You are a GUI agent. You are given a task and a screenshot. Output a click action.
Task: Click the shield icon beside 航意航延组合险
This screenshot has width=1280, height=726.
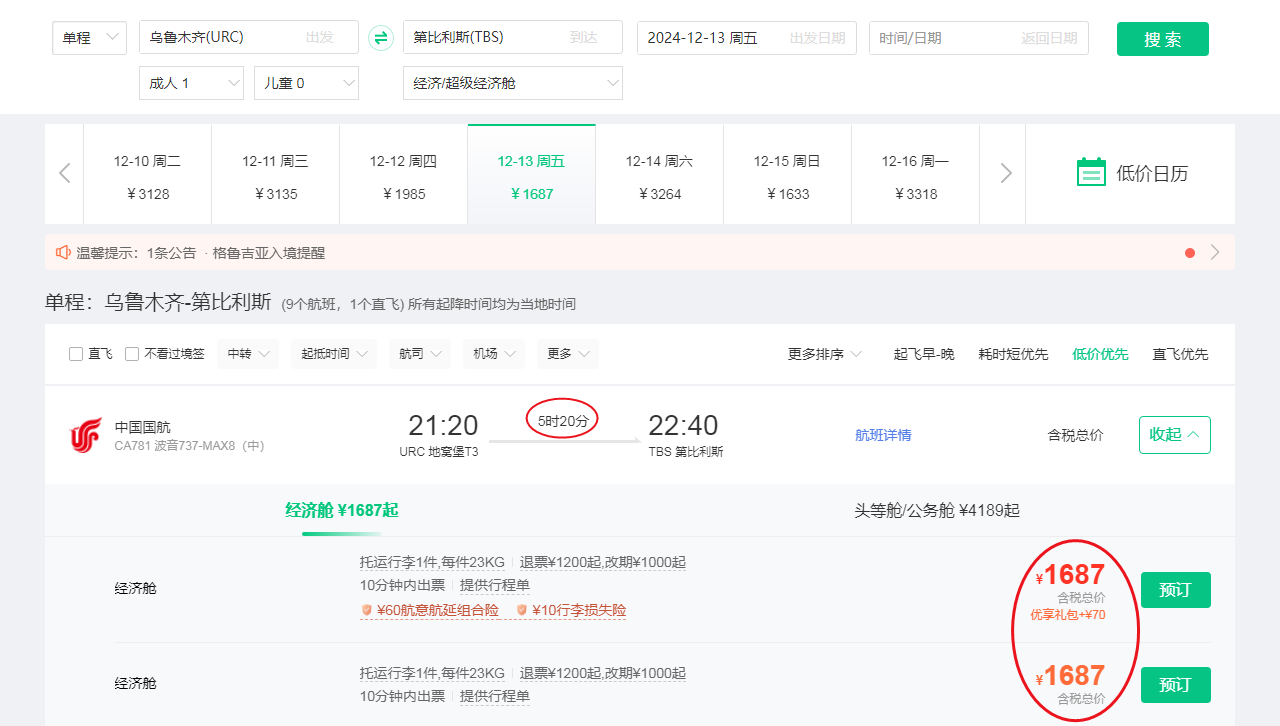367,608
